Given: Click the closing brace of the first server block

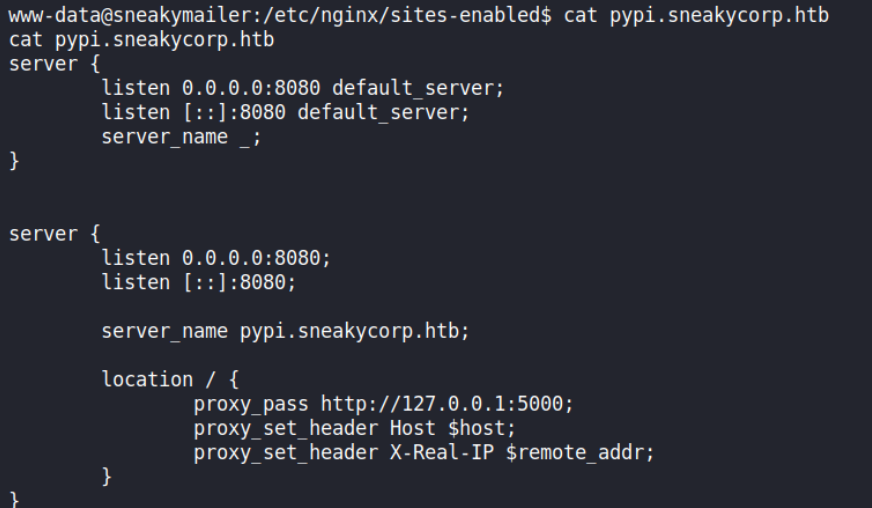Looking at the screenshot, I should [14, 161].
